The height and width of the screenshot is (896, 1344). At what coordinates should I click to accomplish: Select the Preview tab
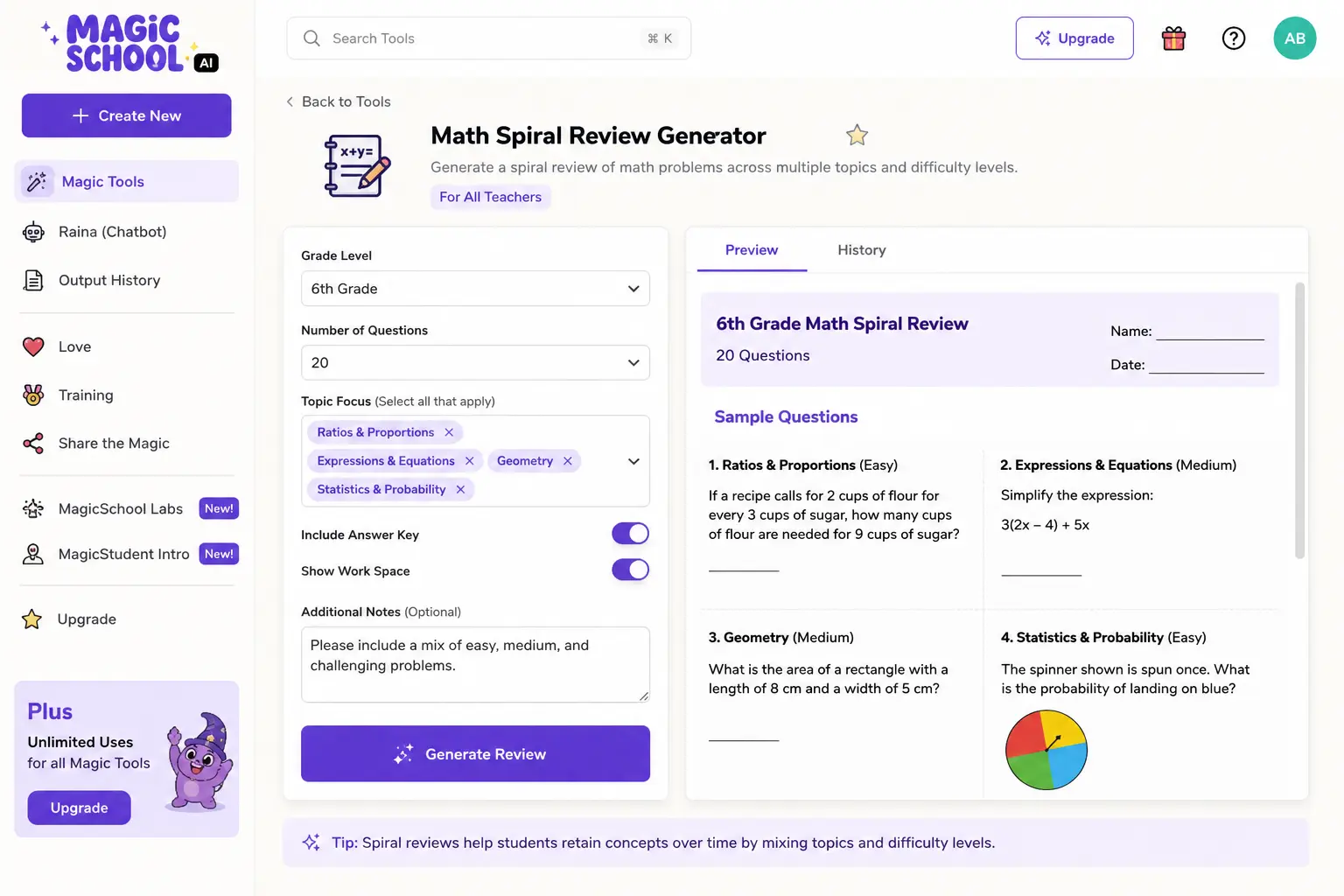[752, 250]
